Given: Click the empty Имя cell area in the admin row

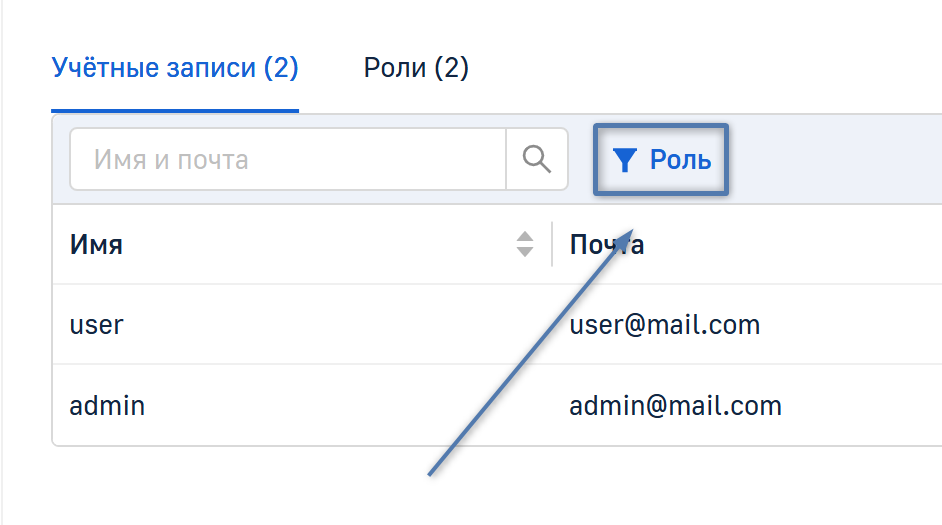Looking at the screenshot, I should click(330, 406).
